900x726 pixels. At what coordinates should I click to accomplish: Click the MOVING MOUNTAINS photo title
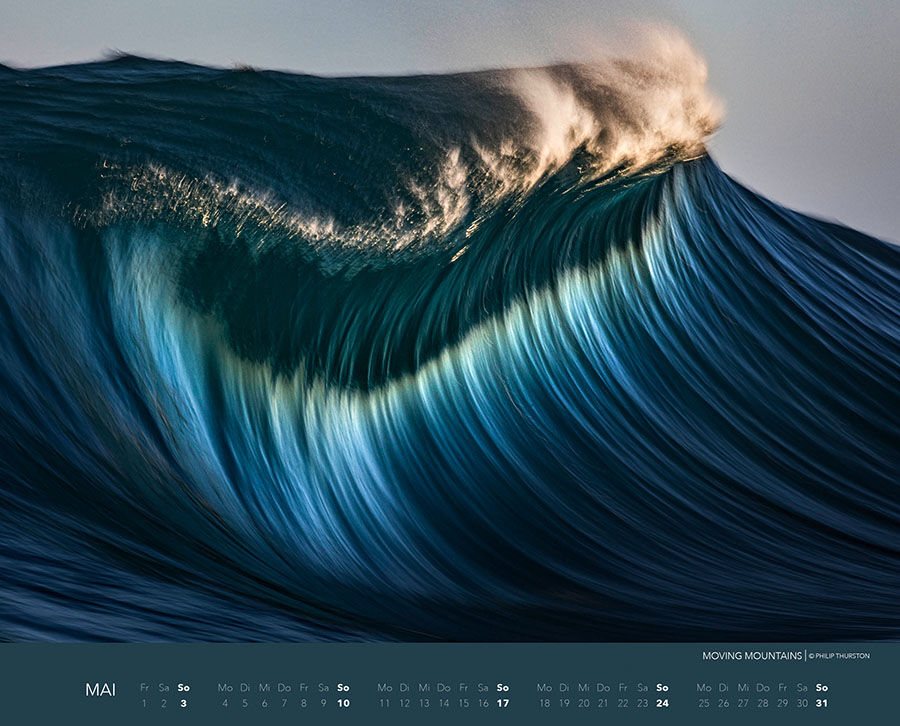tap(751, 656)
